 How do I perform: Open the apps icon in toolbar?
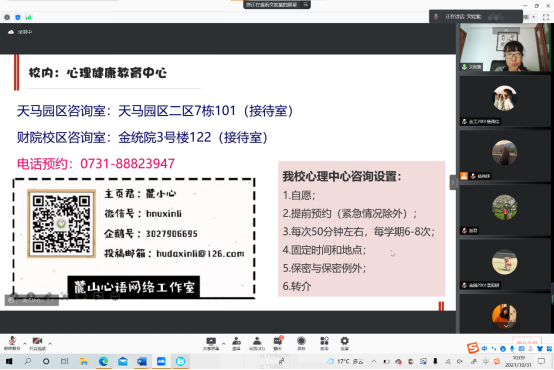coord(324,343)
